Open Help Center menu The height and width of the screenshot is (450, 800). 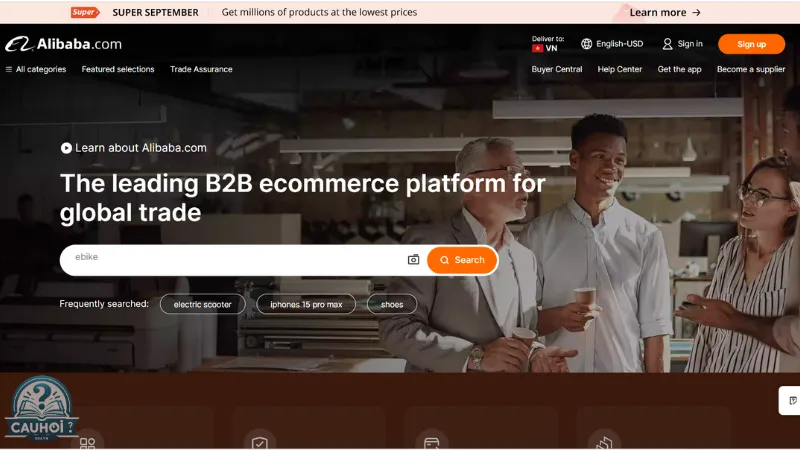[x=619, y=69]
